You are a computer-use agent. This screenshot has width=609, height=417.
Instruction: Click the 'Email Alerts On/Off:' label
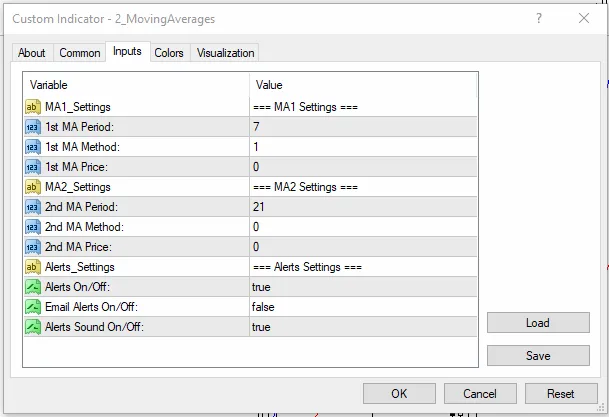tap(91, 307)
